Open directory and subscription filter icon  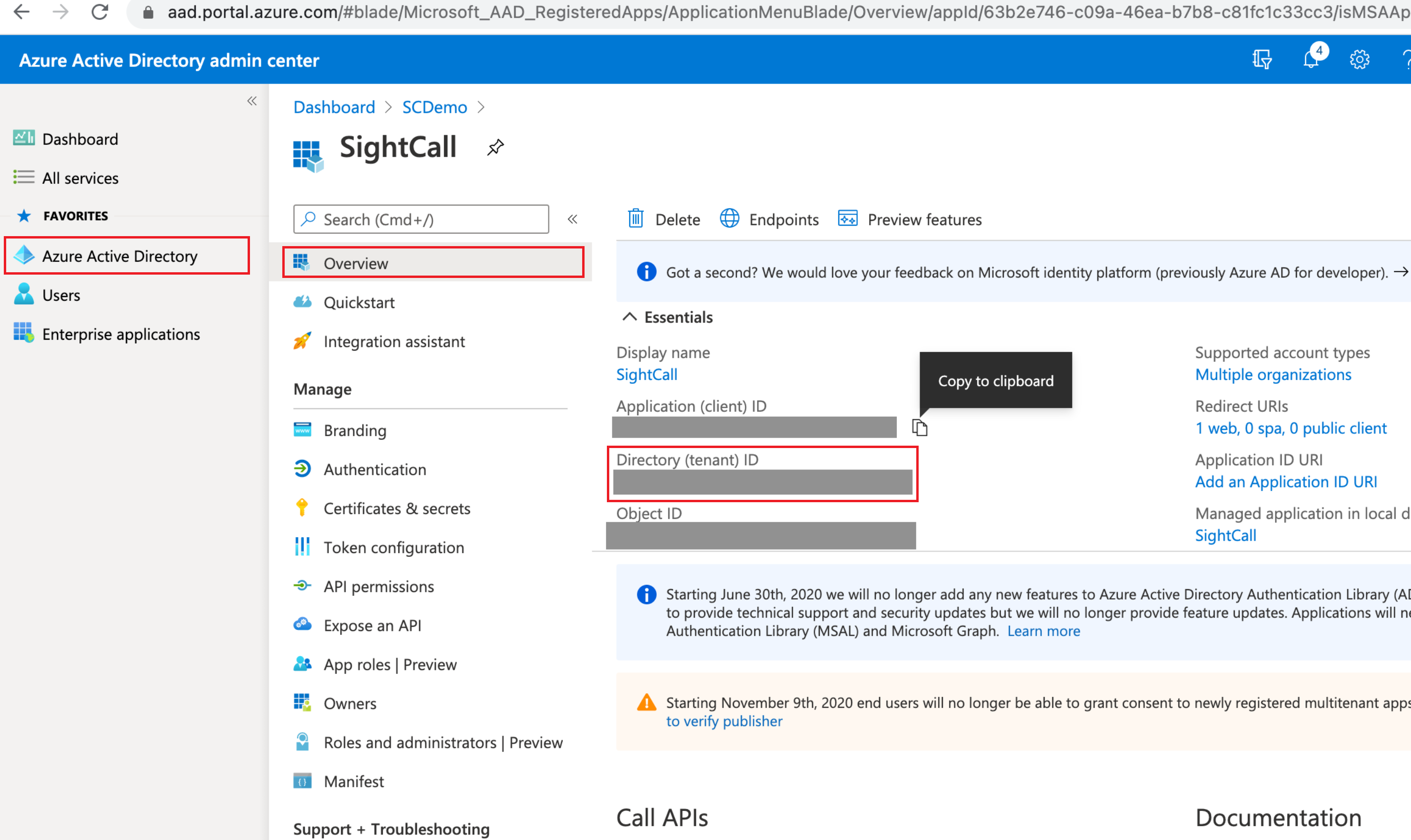click(x=1262, y=59)
